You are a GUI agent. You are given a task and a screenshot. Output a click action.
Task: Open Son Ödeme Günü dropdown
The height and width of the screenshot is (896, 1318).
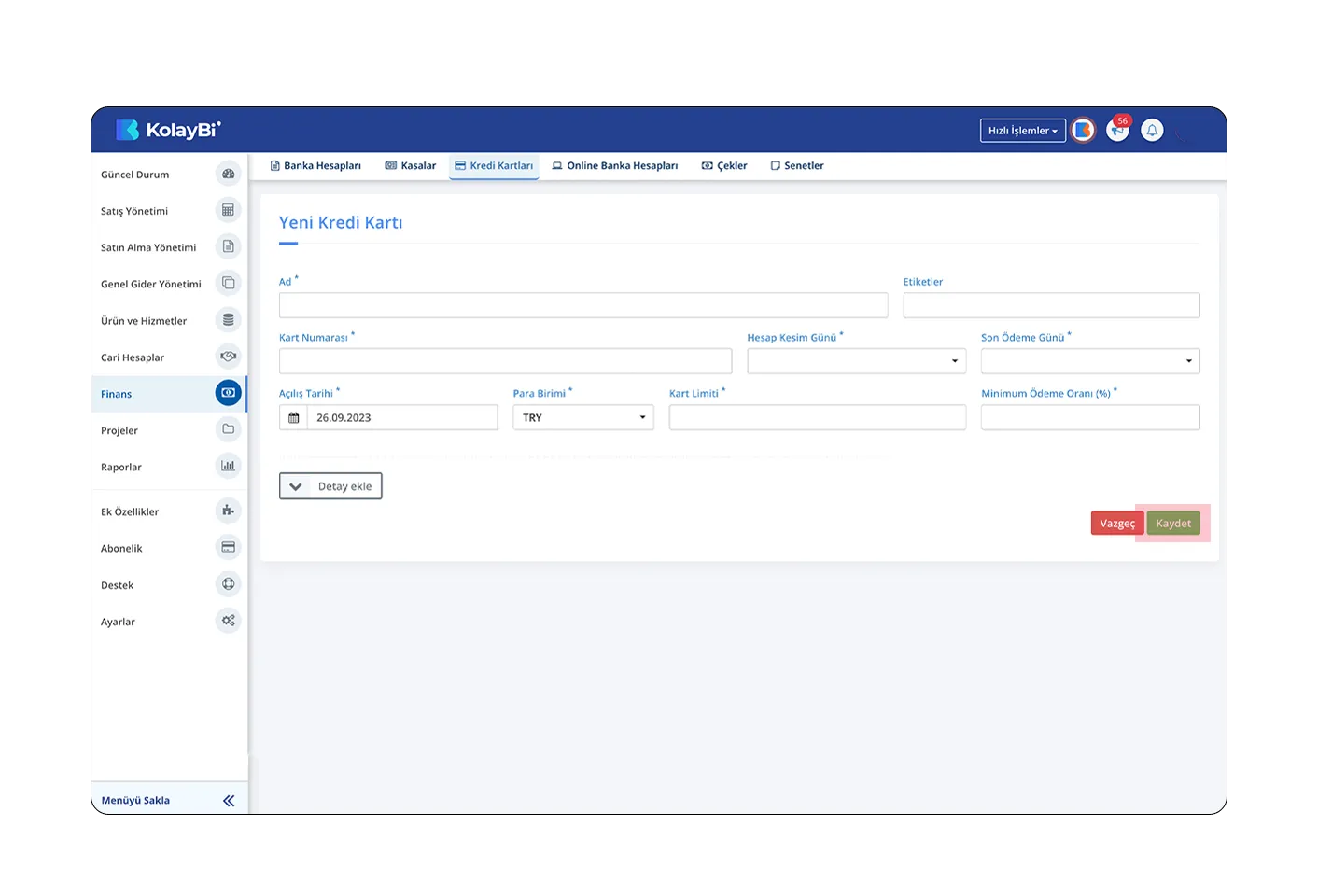pos(1090,361)
